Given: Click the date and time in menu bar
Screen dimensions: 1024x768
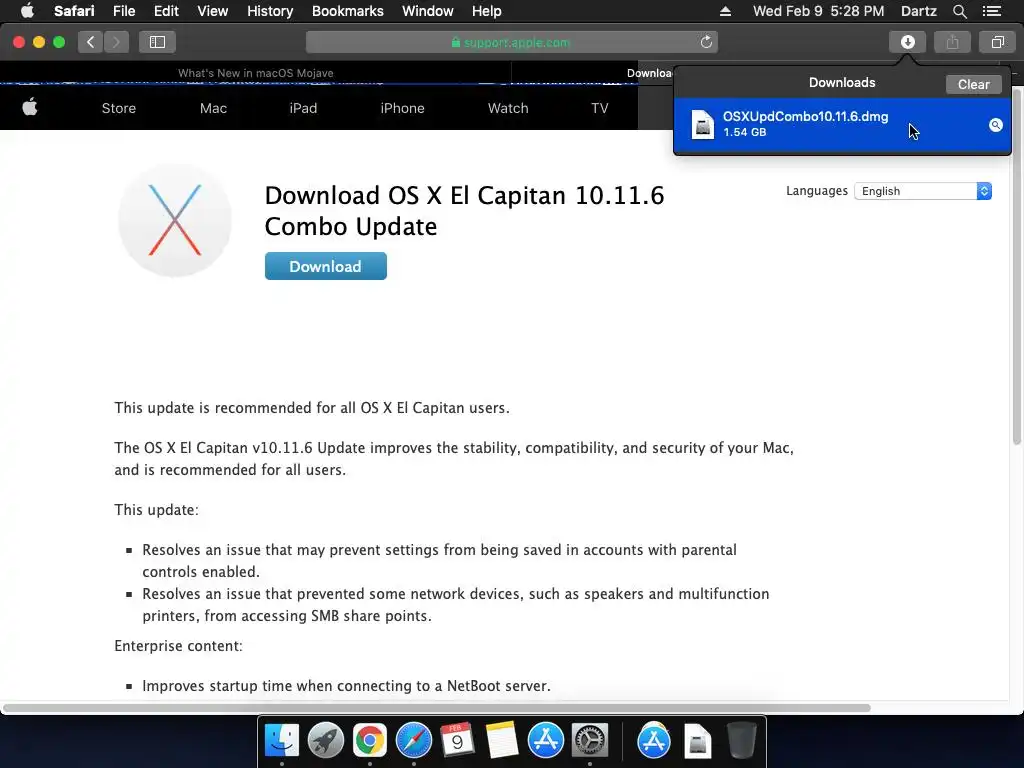Looking at the screenshot, I should tap(818, 11).
